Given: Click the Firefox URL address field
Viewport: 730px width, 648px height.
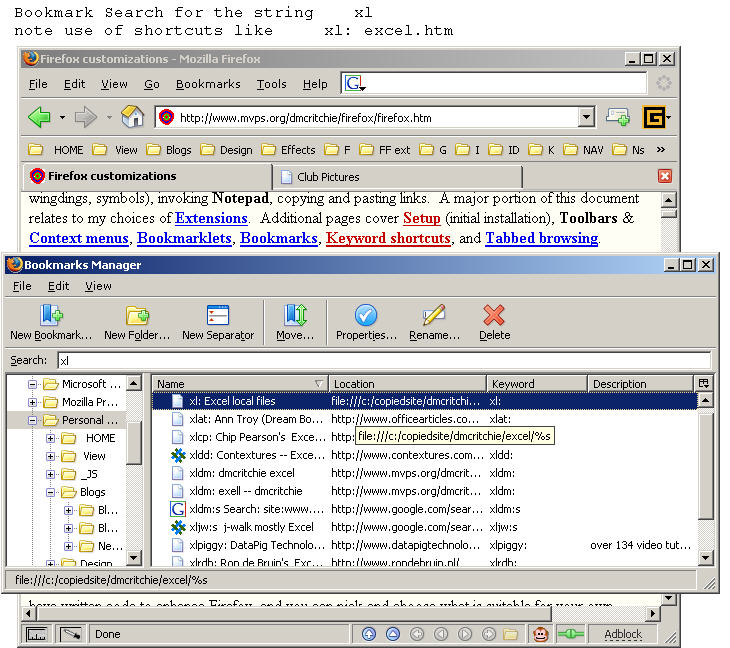Looking at the screenshot, I should (x=375, y=117).
